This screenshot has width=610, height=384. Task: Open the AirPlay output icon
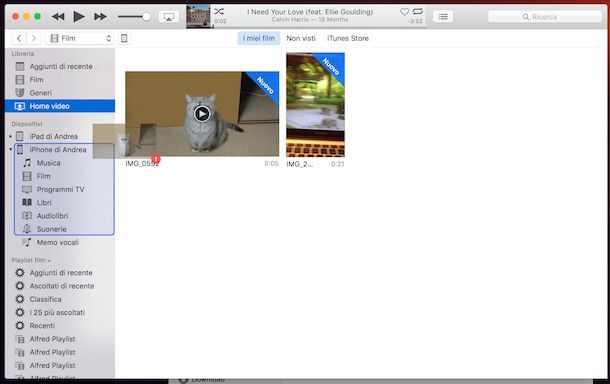point(169,17)
